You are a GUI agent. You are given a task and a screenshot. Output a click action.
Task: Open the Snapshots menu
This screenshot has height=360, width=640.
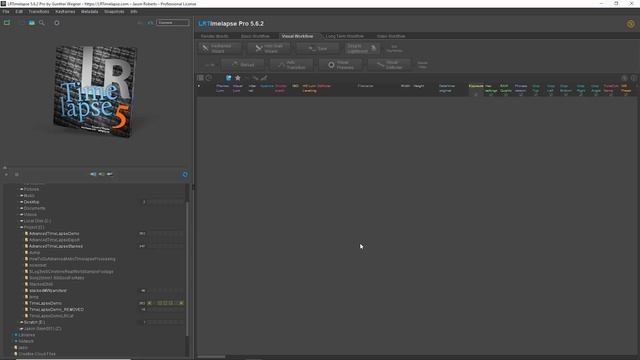(114, 11)
